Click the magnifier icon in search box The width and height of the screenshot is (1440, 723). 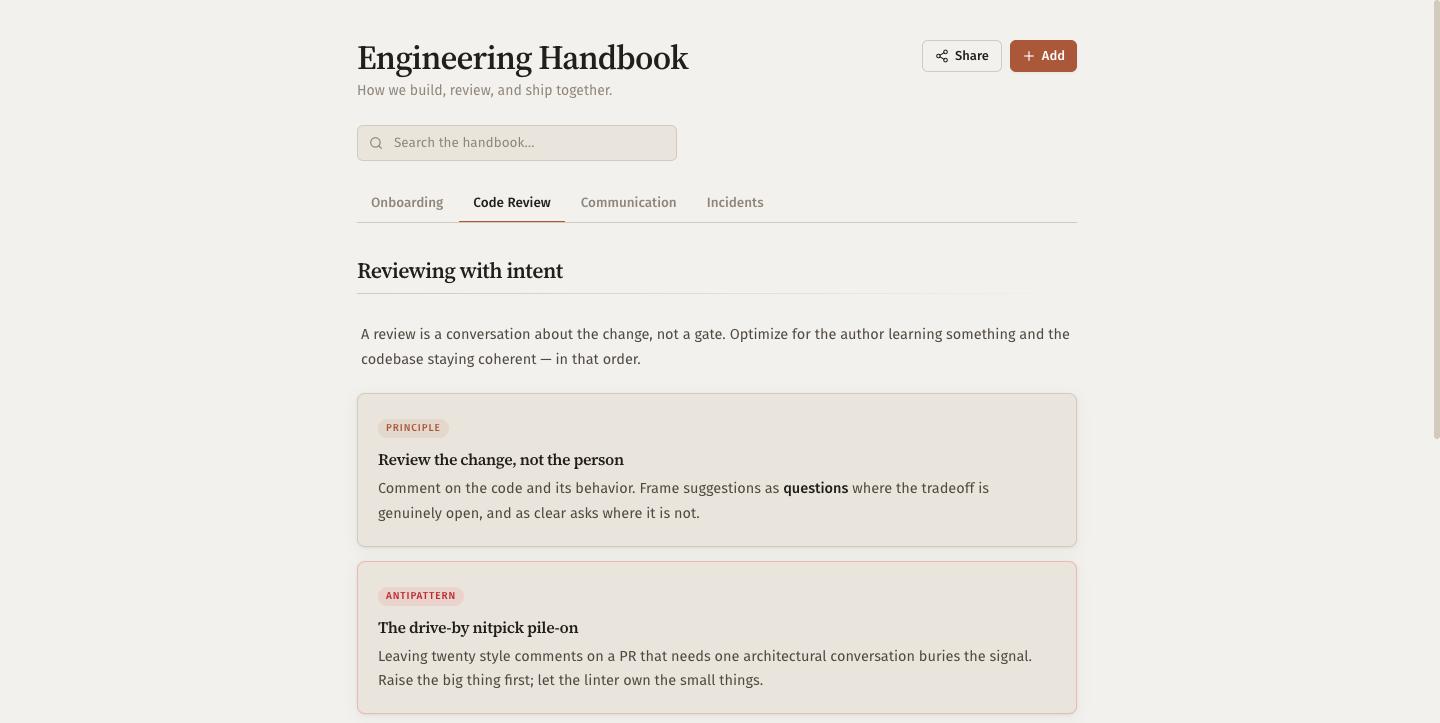coord(376,143)
